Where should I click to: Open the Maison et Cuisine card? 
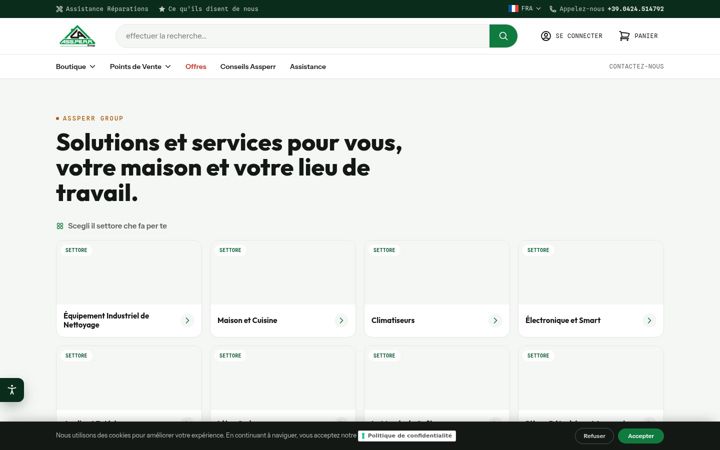pyautogui.click(x=283, y=289)
